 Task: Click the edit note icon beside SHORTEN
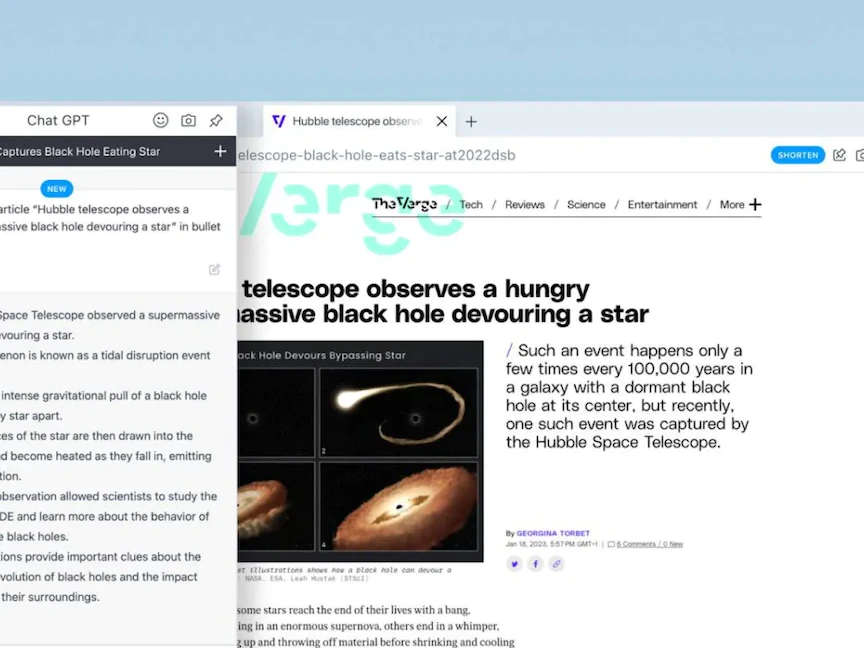pos(839,155)
